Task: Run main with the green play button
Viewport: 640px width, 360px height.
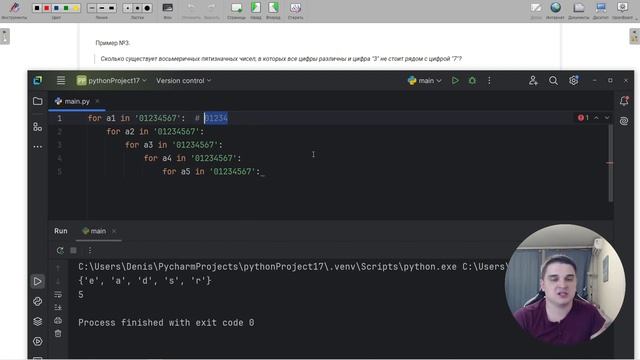Action: point(455,80)
